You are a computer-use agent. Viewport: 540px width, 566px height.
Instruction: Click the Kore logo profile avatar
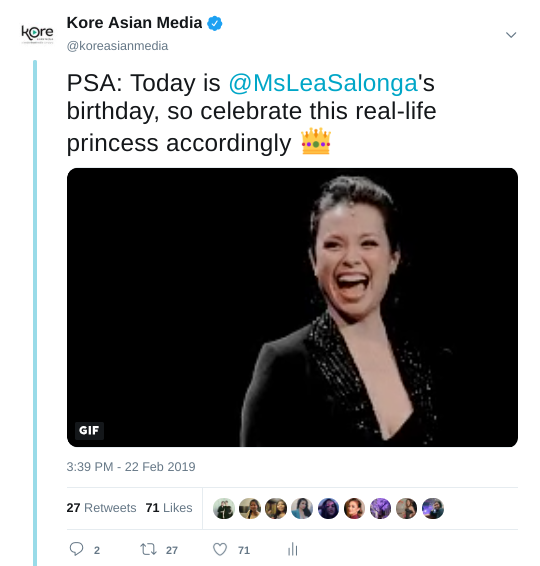(37, 34)
